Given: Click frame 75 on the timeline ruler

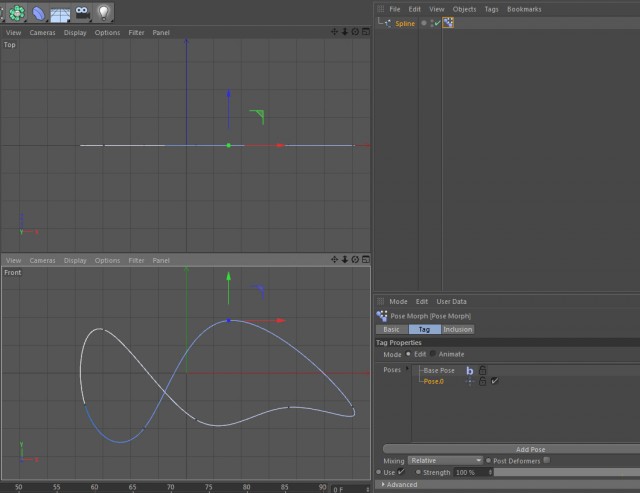Looking at the screenshot, I should (209, 487).
